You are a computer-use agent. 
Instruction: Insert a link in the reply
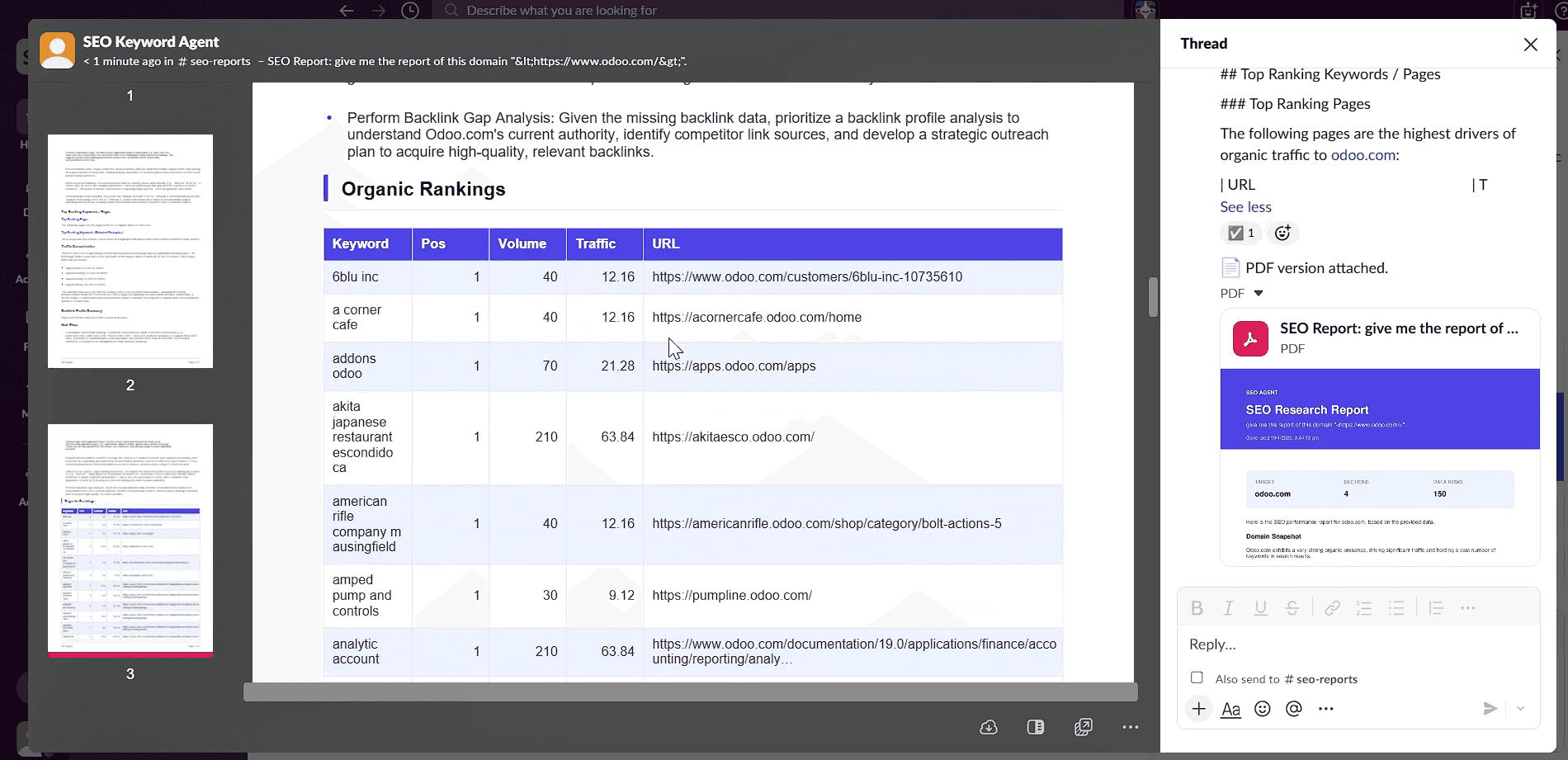[x=1332, y=608]
